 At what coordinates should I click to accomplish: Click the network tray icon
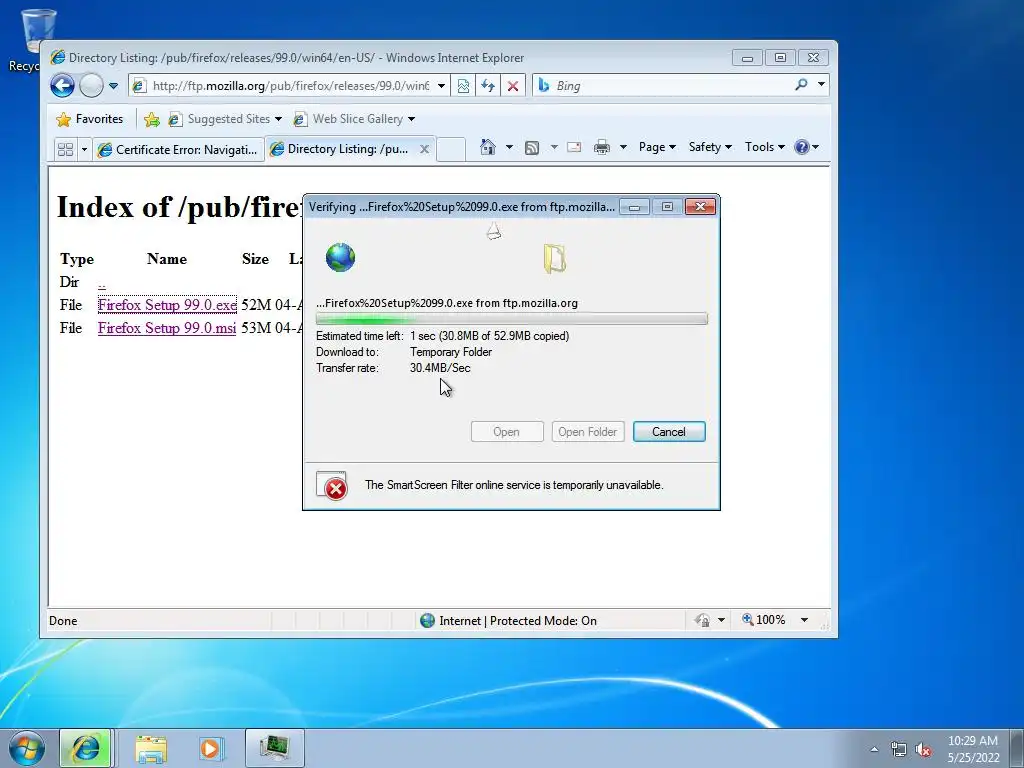[x=899, y=749]
